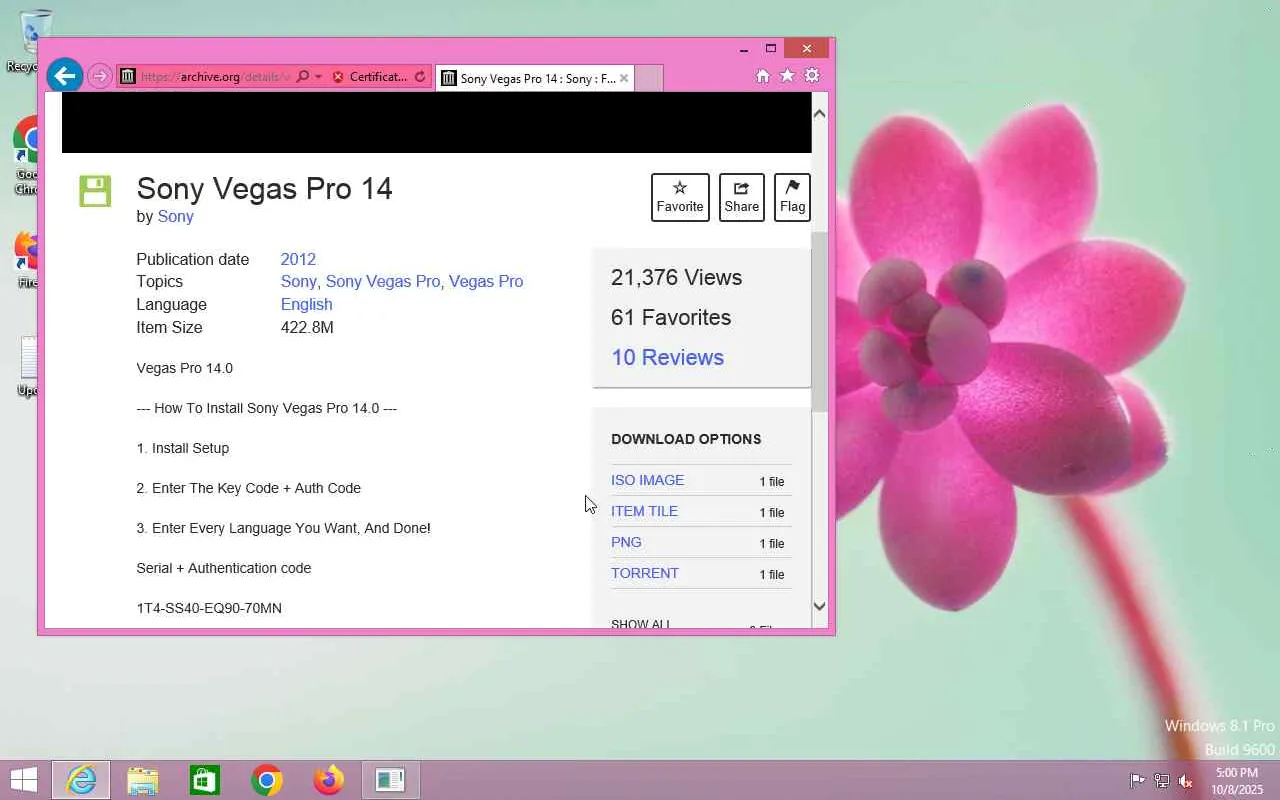Open the Internet Explorer Home icon

click(x=763, y=76)
